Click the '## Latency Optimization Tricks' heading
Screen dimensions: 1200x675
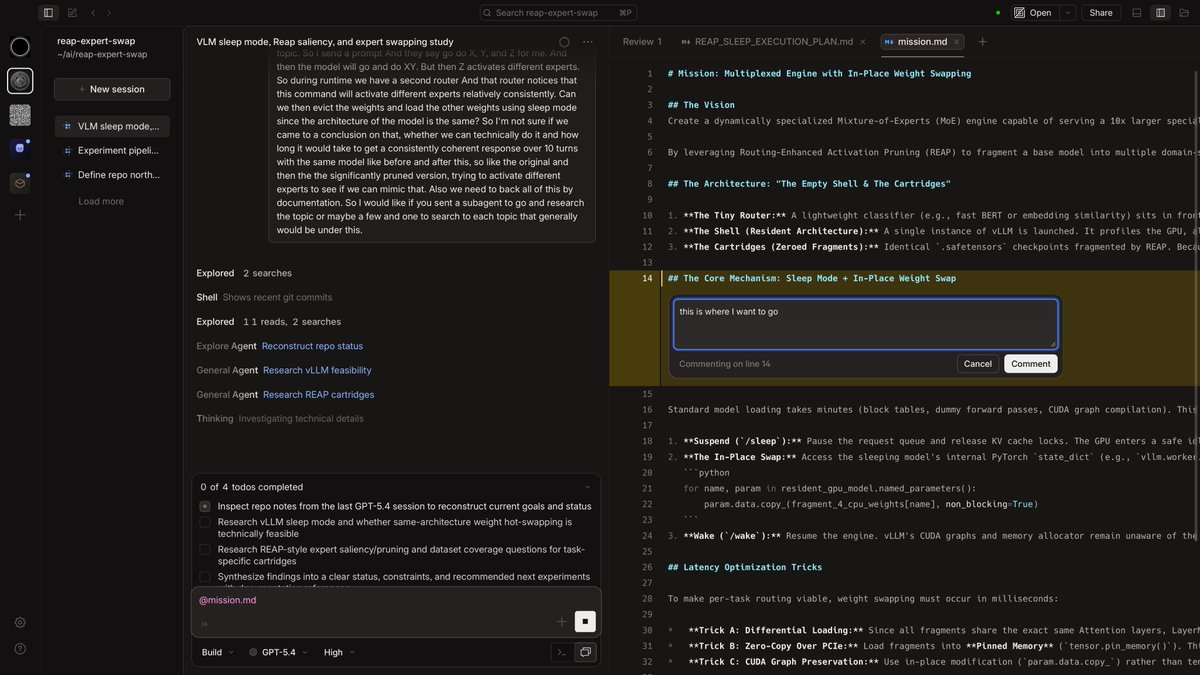[x=745, y=567]
